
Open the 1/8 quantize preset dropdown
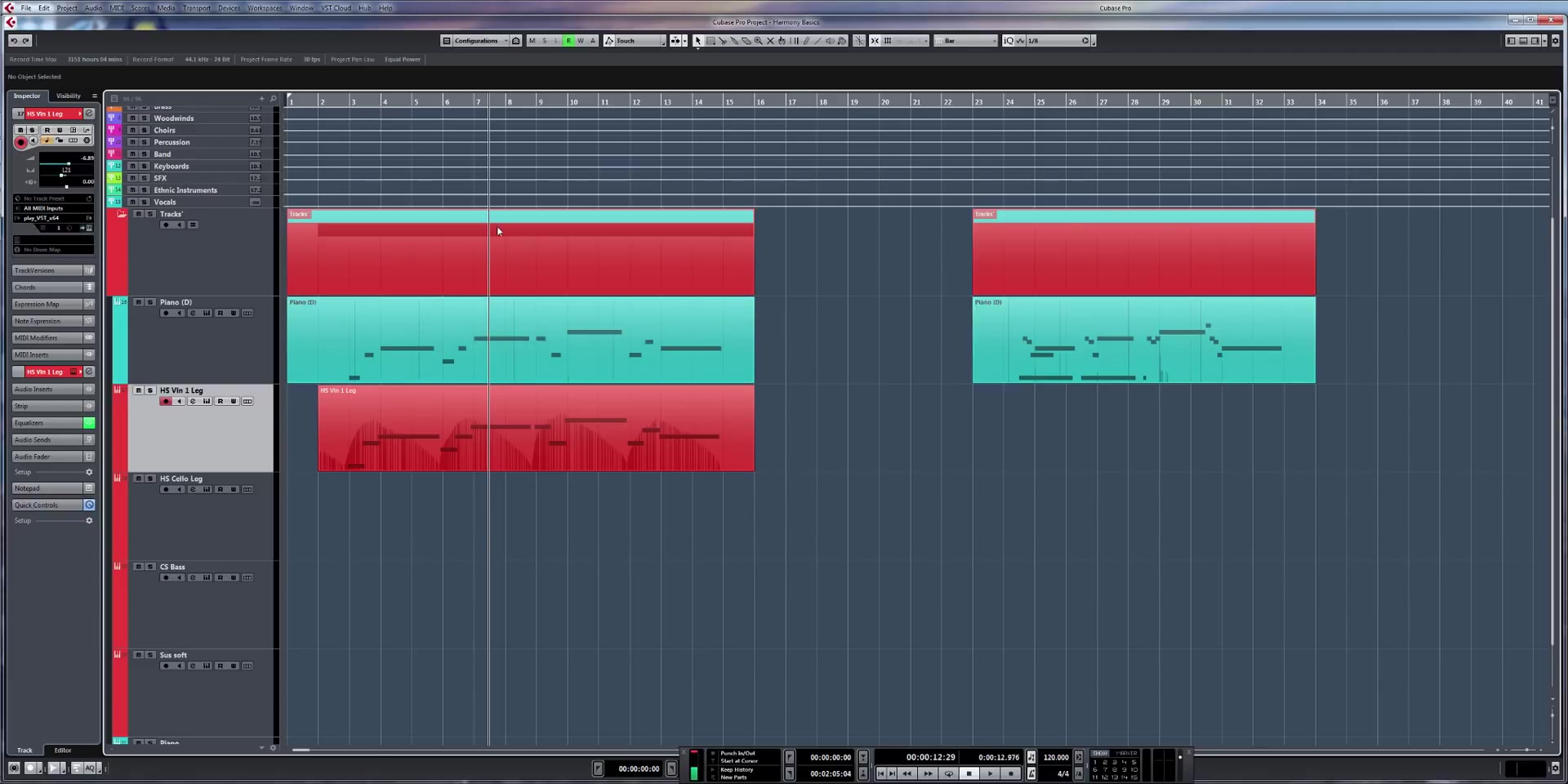[1058, 41]
